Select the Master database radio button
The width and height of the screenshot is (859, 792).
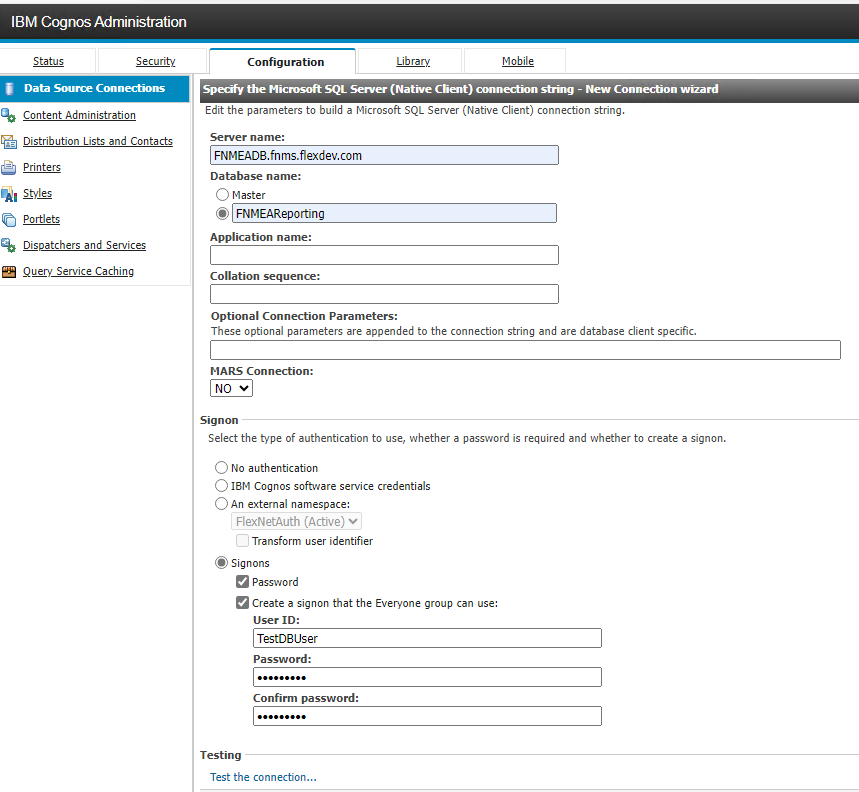pyautogui.click(x=222, y=194)
